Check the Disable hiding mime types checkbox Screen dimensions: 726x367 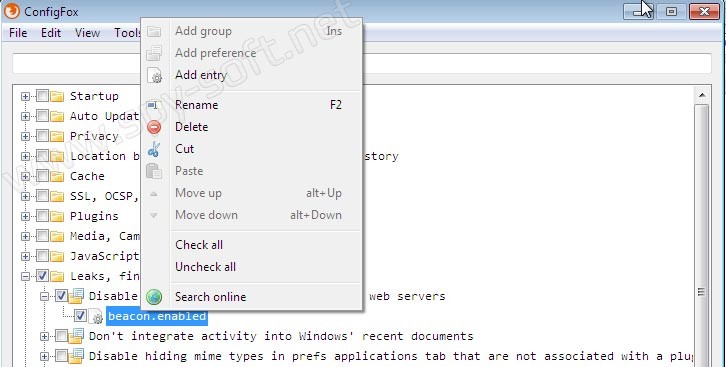tap(61, 356)
